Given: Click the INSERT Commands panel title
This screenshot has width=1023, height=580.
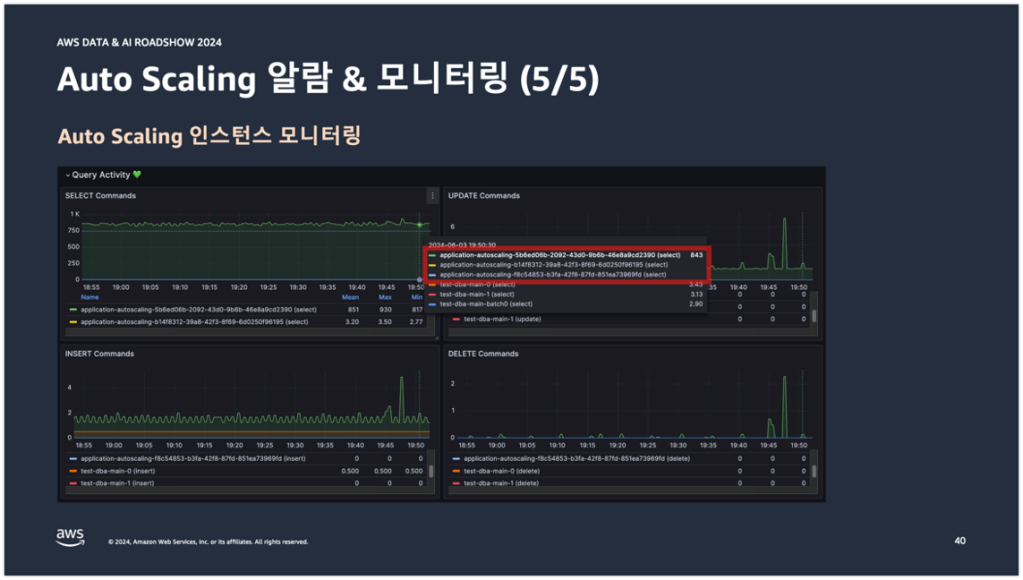Looking at the screenshot, I should pyautogui.click(x=100, y=354).
